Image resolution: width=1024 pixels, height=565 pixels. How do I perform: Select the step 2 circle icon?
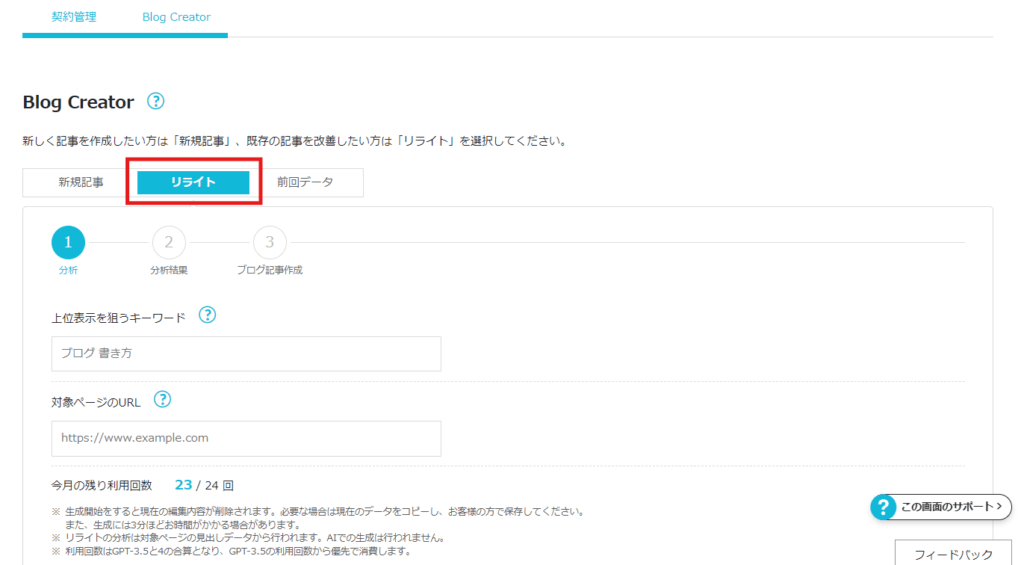pos(169,242)
